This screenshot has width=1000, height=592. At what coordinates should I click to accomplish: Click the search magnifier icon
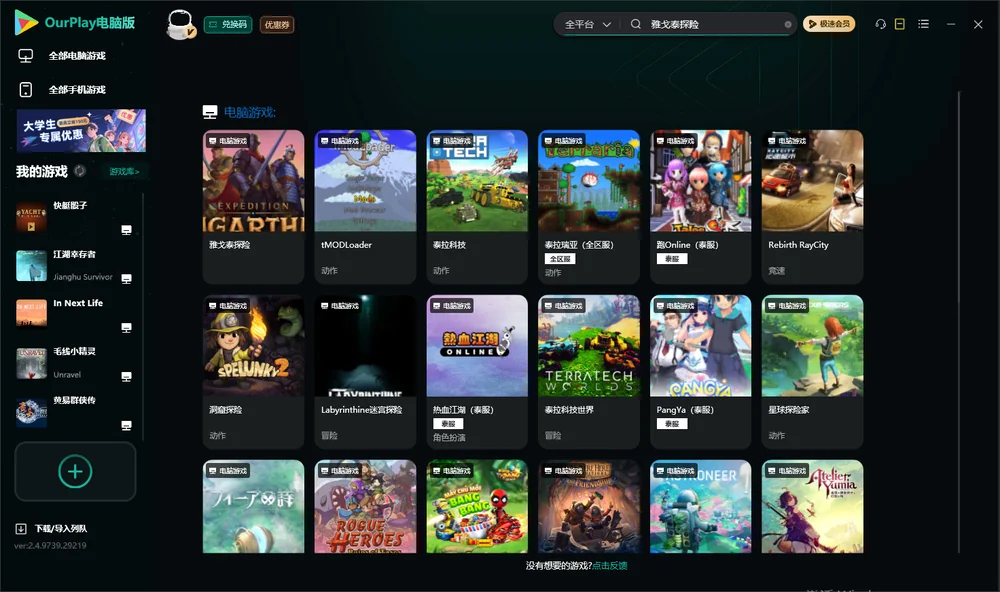point(636,24)
